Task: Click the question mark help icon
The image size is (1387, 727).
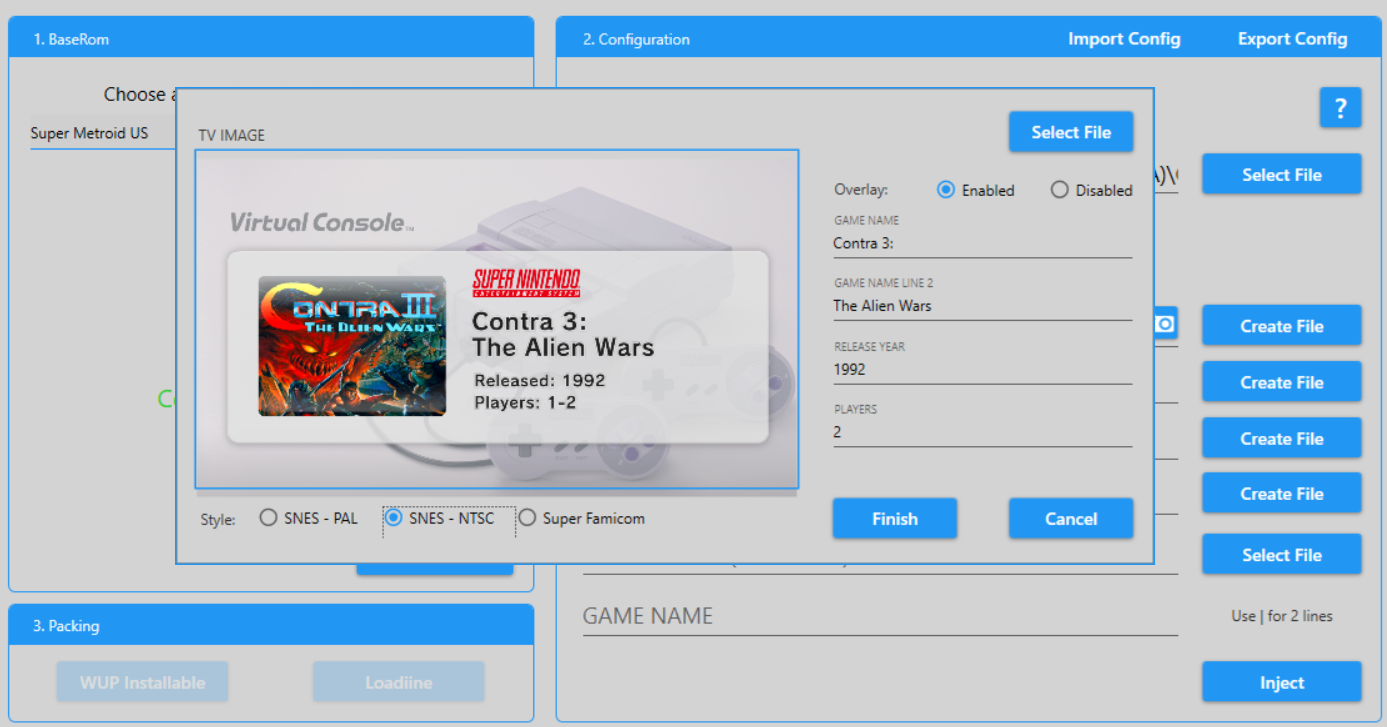Action: (1340, 108)
